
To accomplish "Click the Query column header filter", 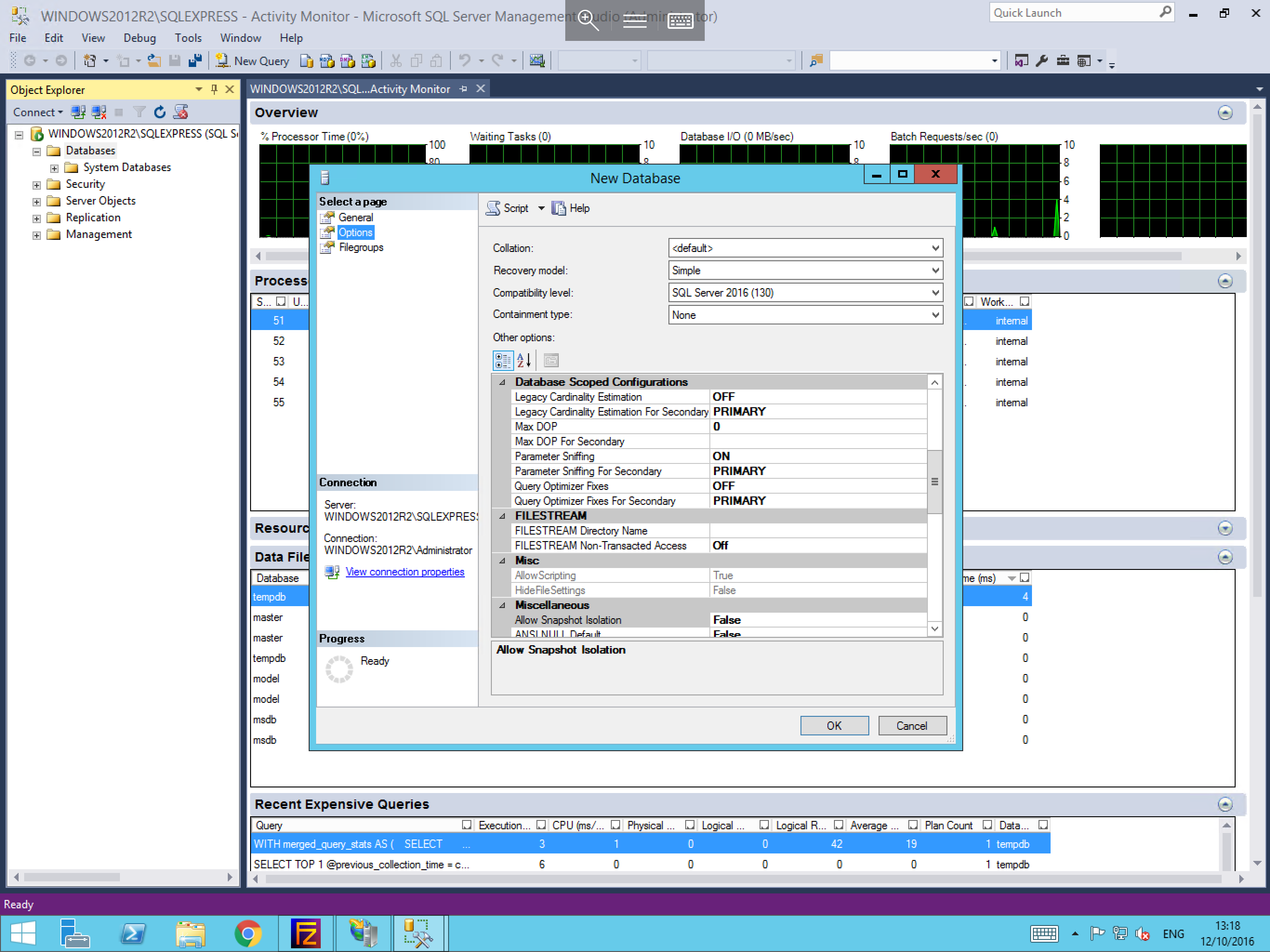I will point(466,825).
